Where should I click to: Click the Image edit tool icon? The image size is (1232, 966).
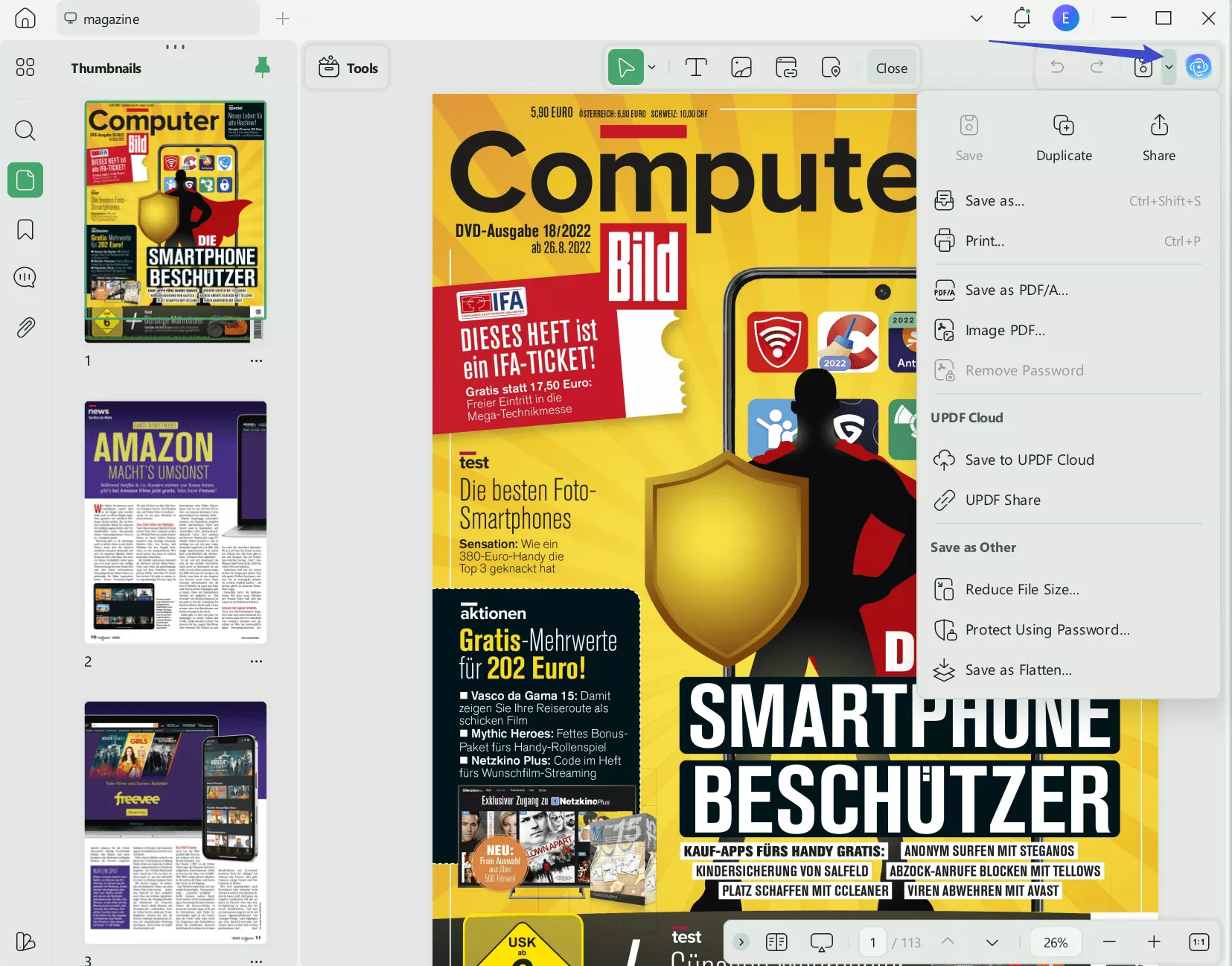coord(741,68)
